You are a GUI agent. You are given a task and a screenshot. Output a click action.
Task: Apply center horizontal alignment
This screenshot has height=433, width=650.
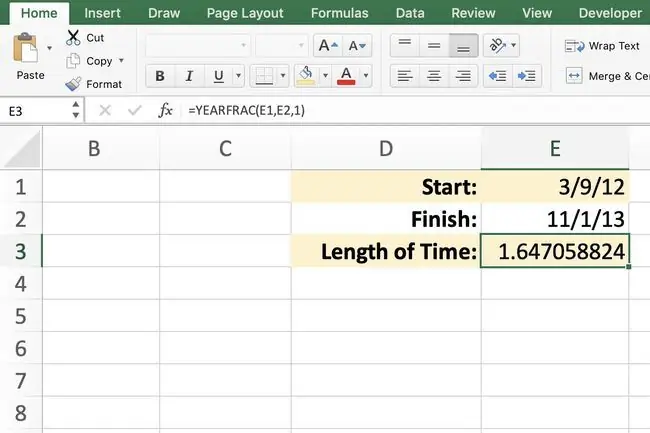(x=434, y=76)
